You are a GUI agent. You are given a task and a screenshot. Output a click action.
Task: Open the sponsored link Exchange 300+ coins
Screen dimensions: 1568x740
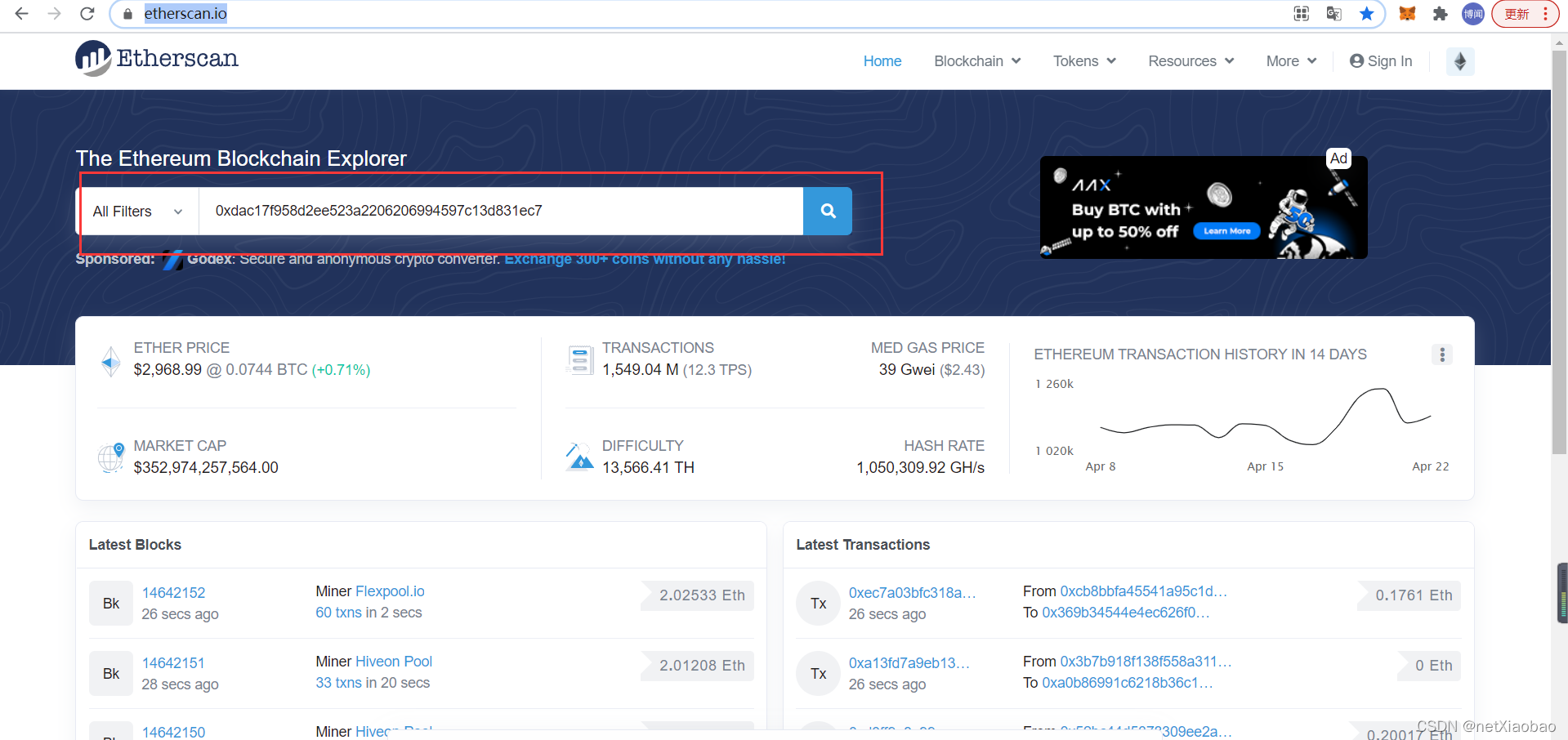645,259
